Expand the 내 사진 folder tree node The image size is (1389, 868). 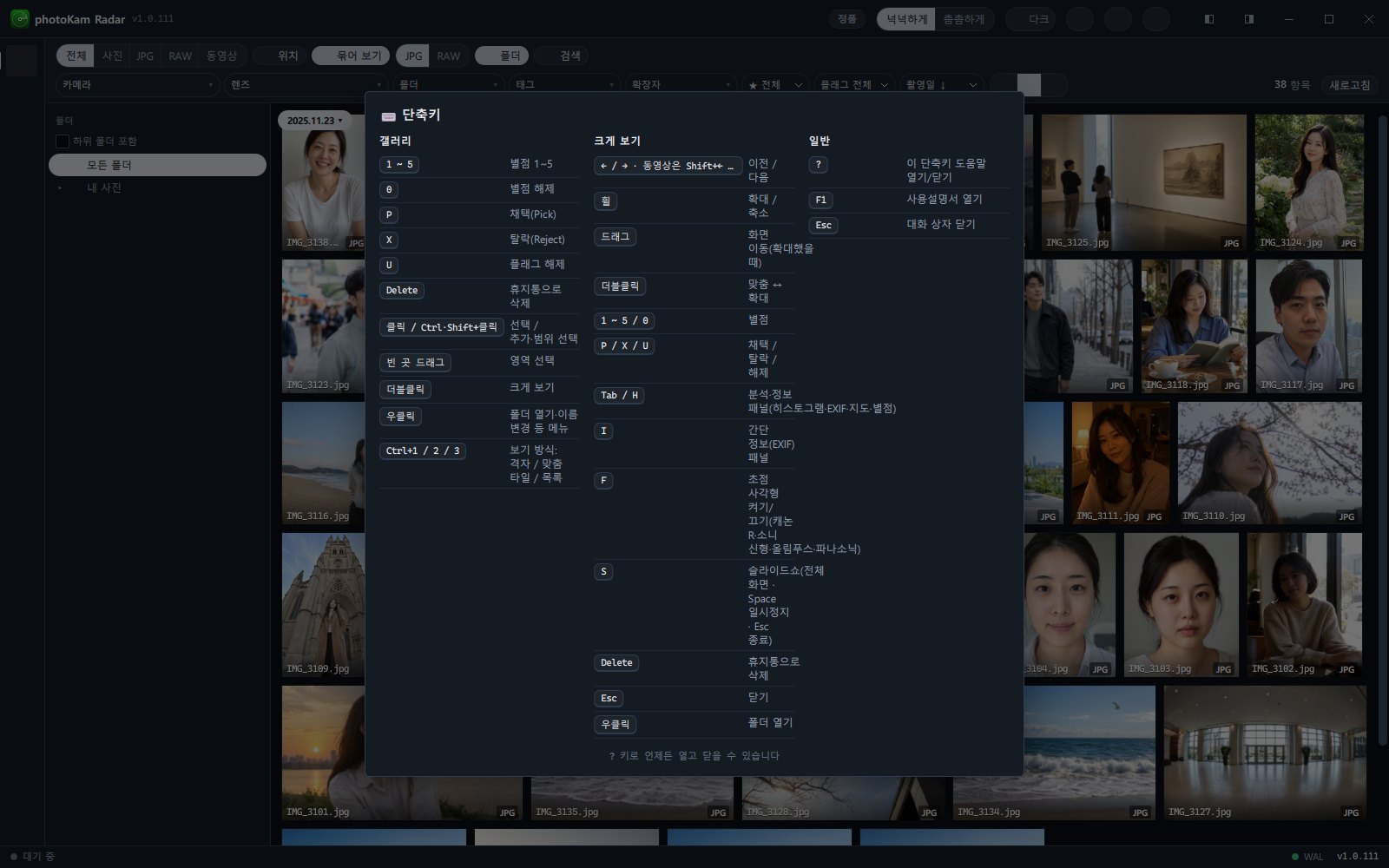(x=60, y=187)
